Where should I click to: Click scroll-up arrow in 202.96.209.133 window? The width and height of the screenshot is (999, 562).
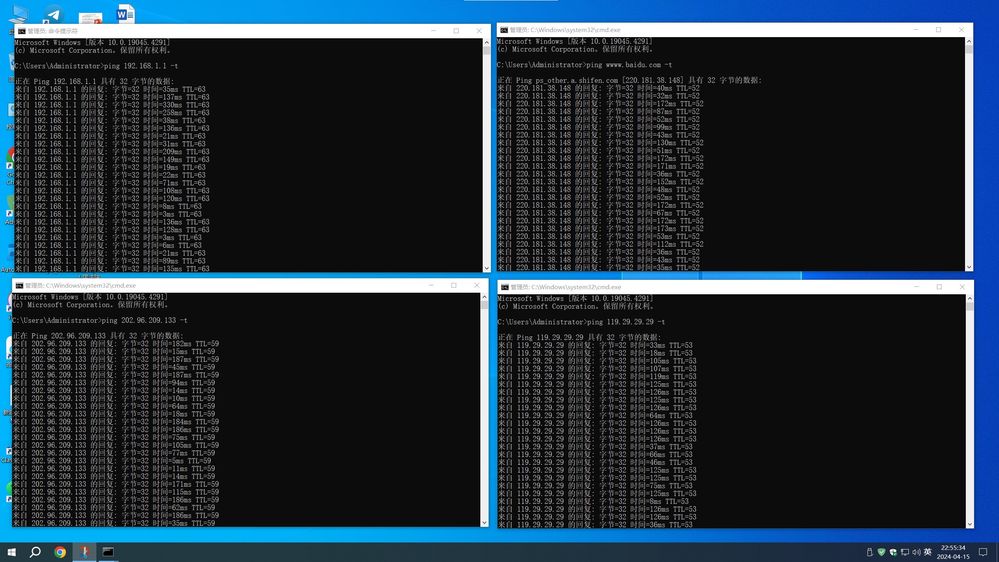(x=484, y=298)
